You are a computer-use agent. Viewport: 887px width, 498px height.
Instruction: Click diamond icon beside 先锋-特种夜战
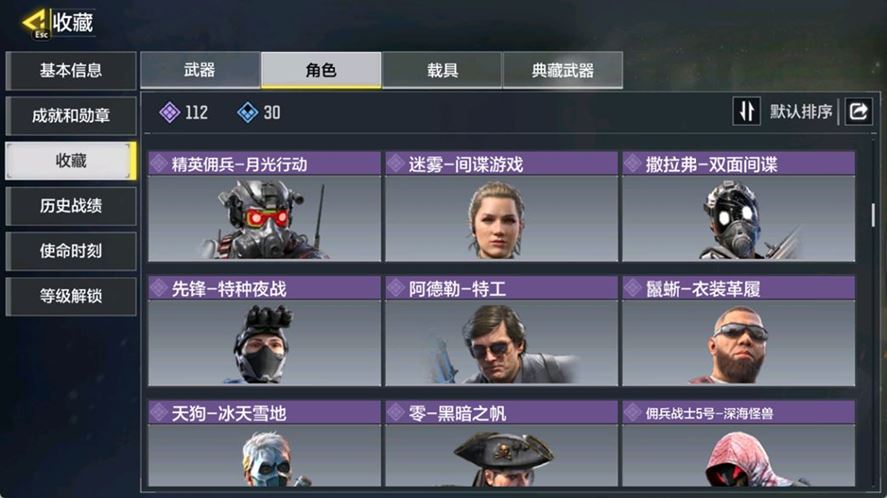(158, 289)
